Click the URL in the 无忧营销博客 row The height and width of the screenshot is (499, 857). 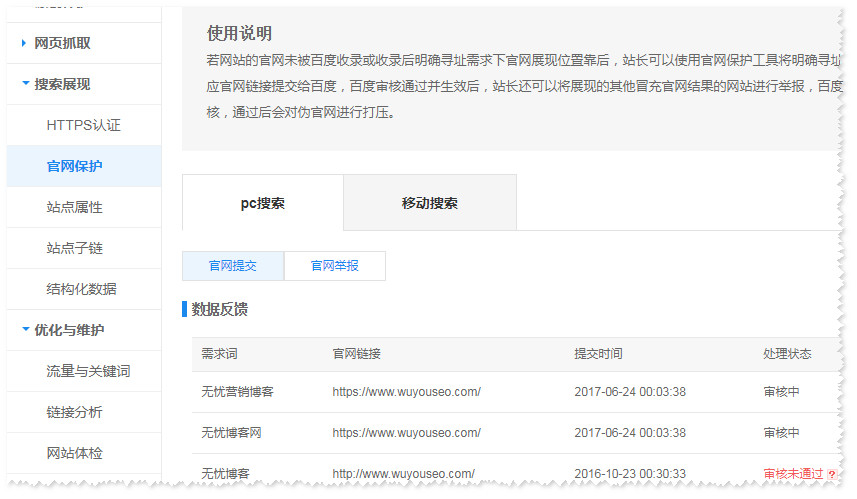407,392
